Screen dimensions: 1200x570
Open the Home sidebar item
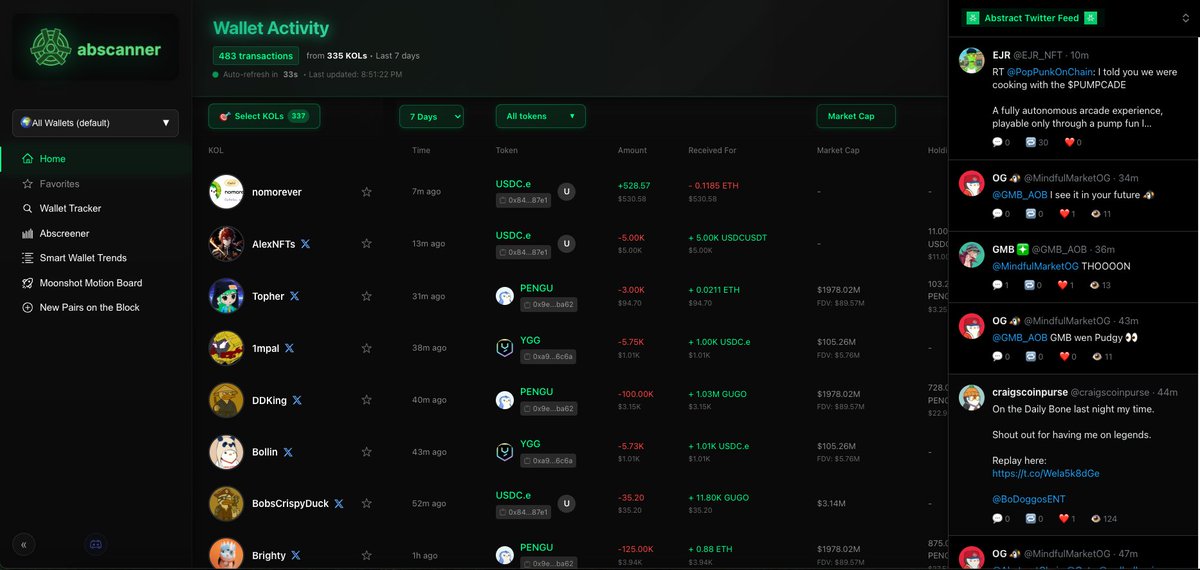pos(96,159)
